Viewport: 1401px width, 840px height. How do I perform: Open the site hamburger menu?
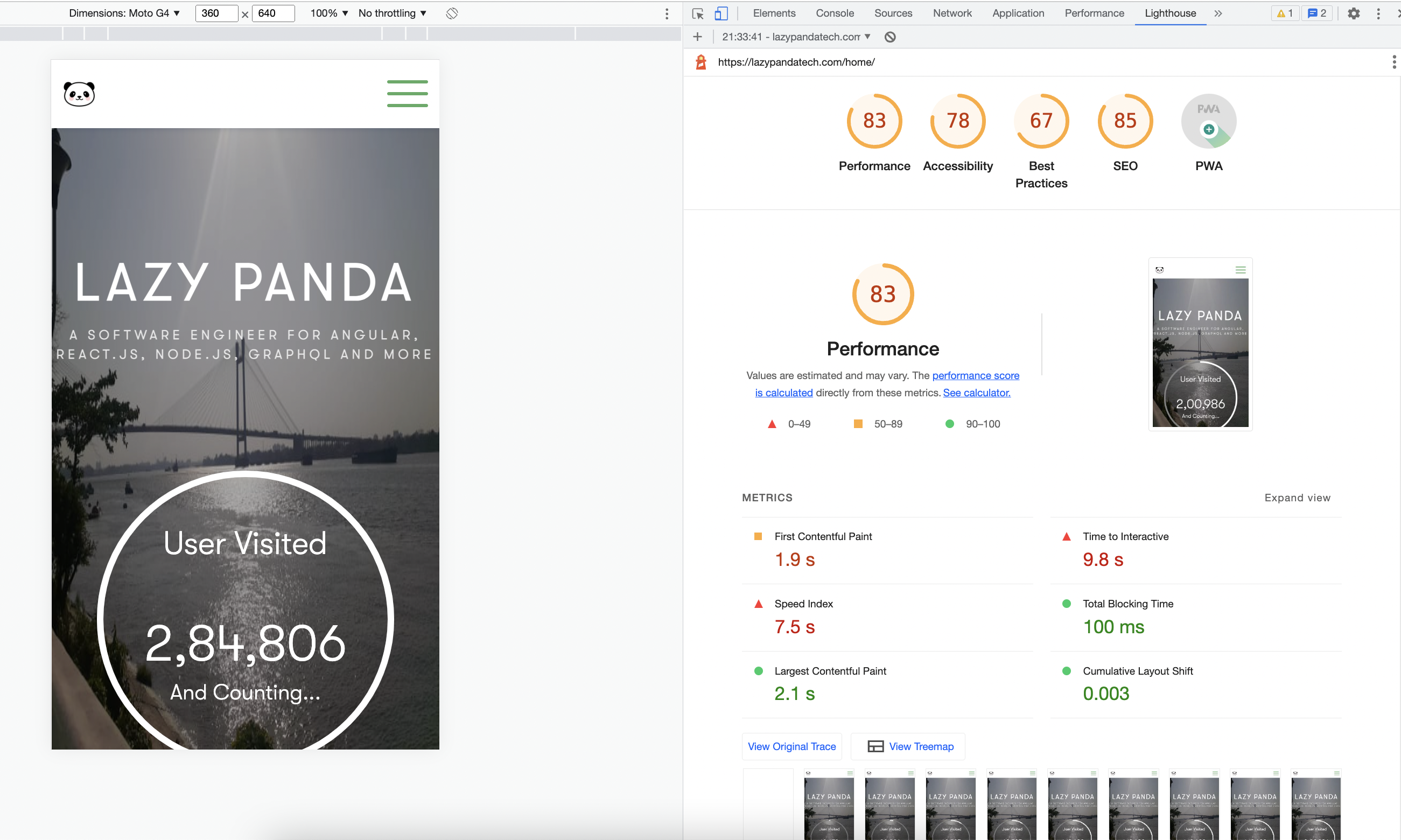pos(408,94)
